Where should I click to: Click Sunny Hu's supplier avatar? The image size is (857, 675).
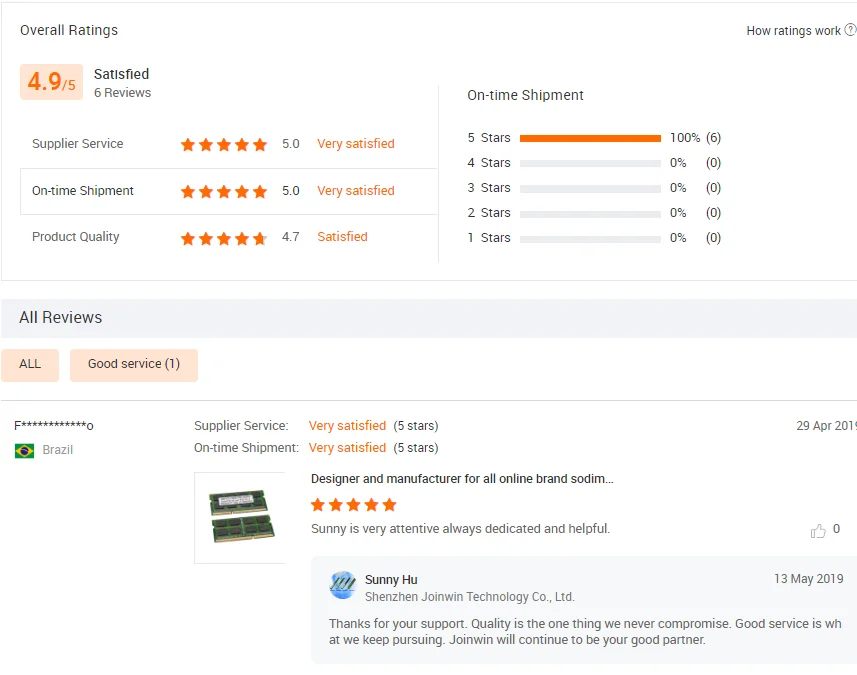343,586
